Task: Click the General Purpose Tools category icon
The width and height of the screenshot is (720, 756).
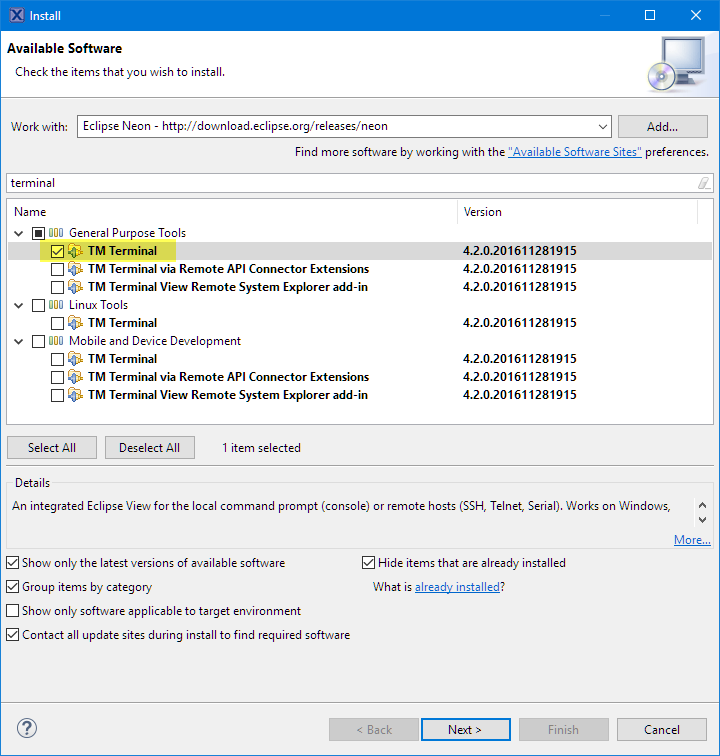Action: [56, 233]
